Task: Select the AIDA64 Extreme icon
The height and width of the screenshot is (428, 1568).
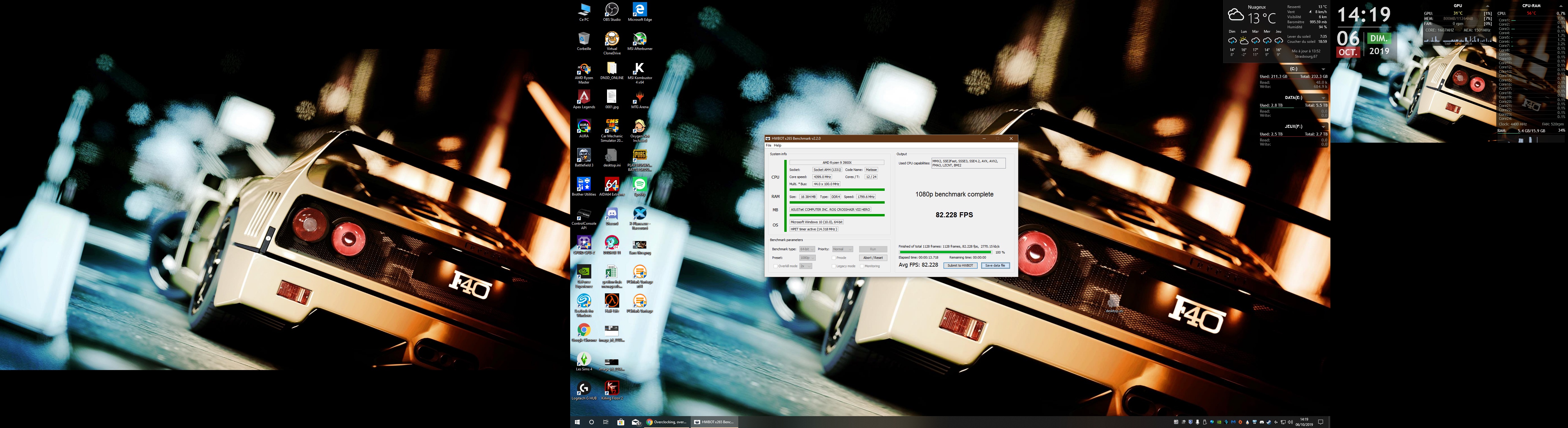Action: [x=612, y=187]
